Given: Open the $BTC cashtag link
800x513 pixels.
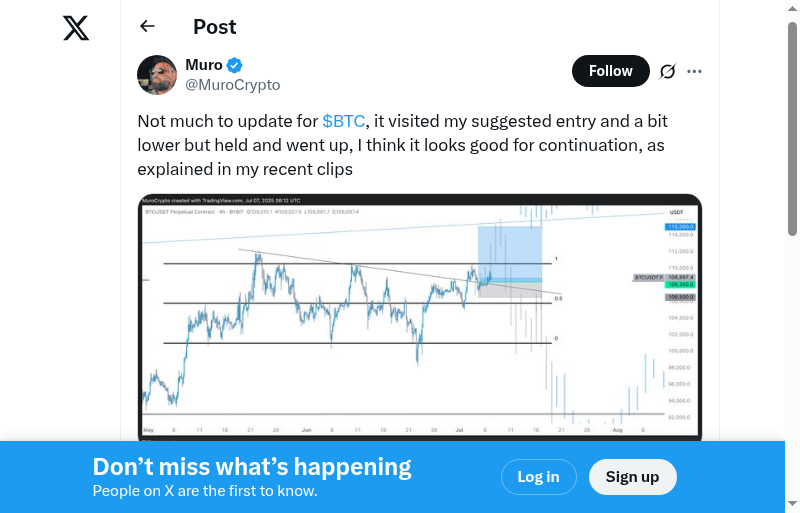Looking at the screenshot, I should coord(343,121).
